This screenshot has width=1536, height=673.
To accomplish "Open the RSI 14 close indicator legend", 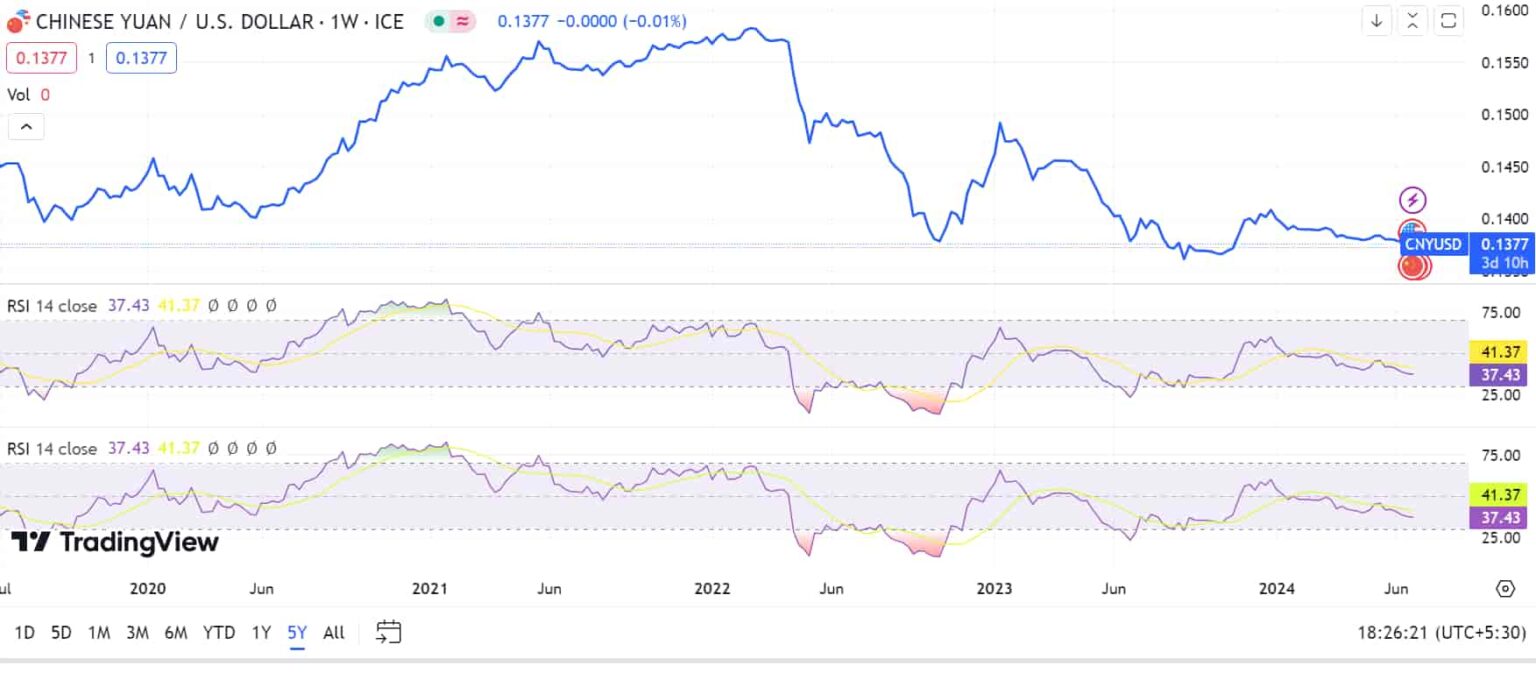I will pos(52,306).
